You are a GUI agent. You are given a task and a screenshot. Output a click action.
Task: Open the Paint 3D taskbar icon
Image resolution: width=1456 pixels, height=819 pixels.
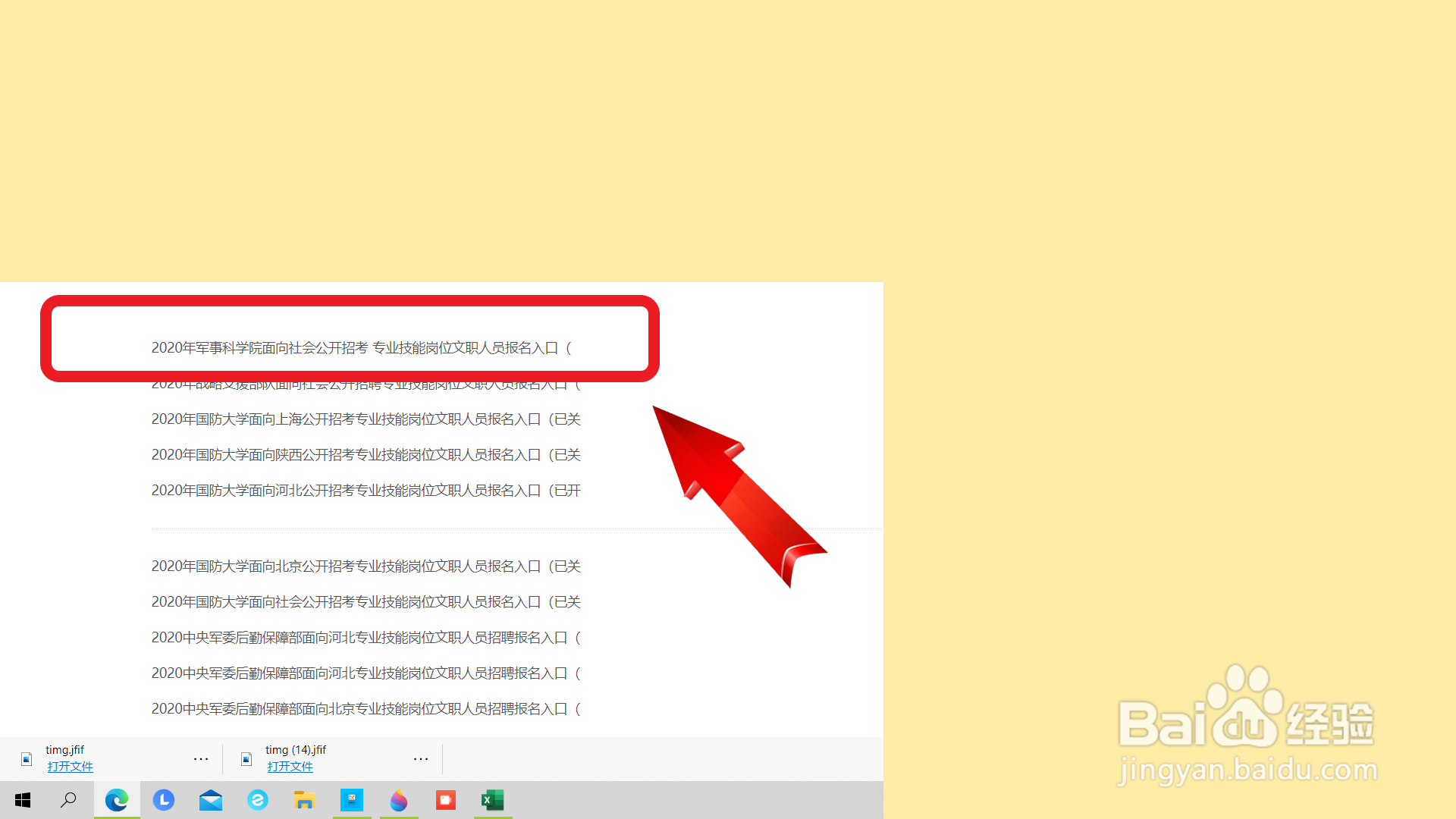(399, 800)
